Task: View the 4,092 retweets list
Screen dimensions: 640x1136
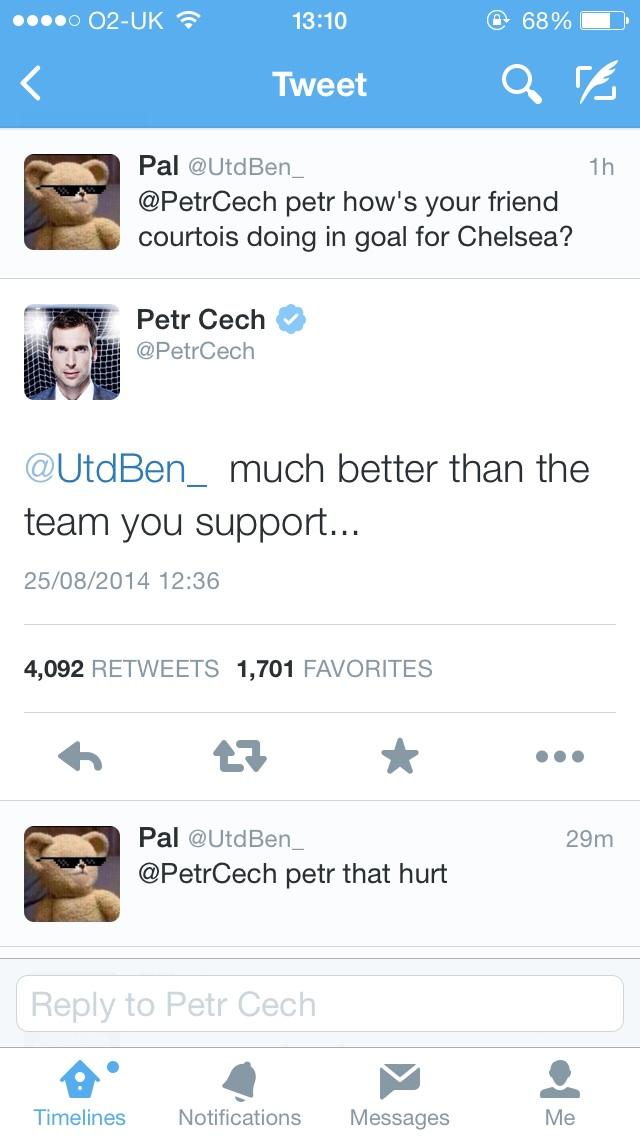Action: tap(121, 668)
